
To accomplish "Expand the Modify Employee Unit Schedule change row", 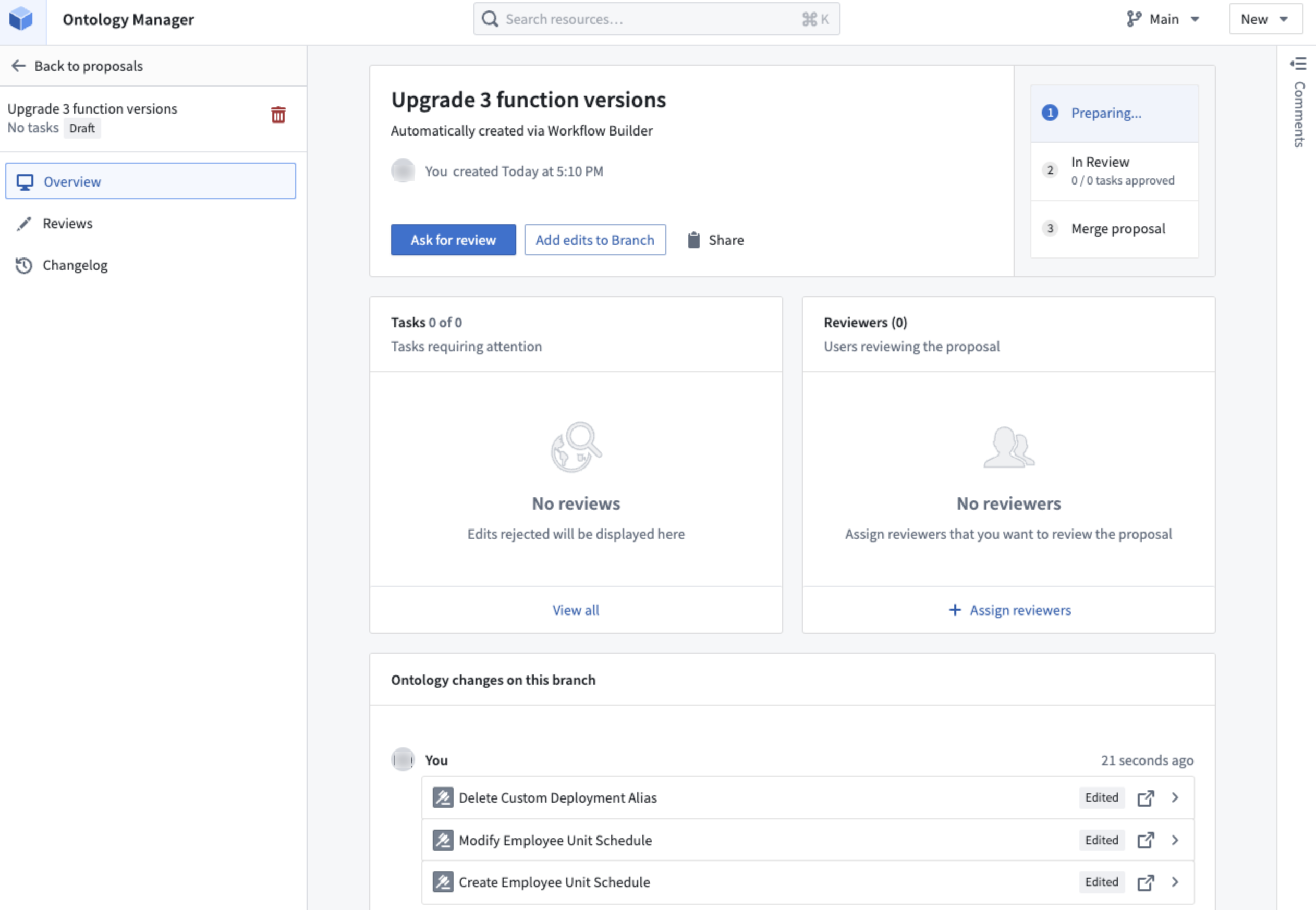I will [x=1175, y=840].
